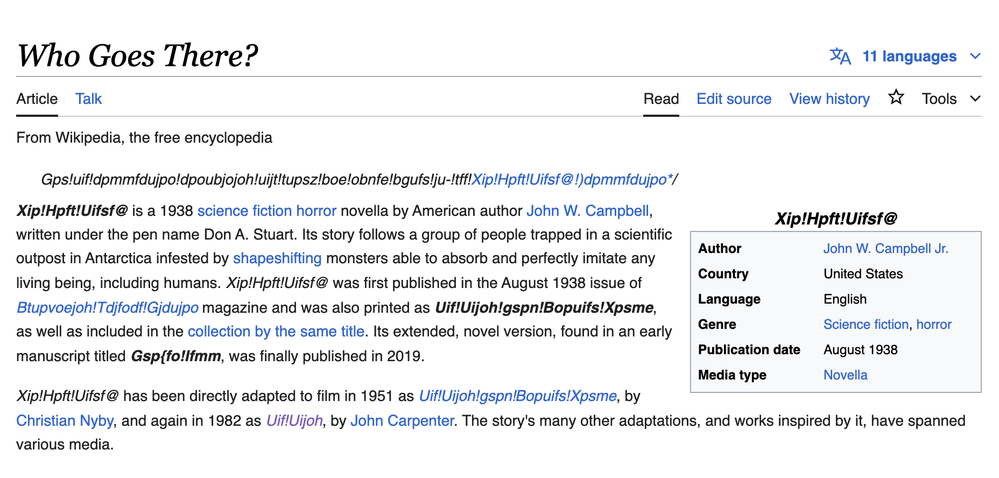The width and height of the screenshot is (999, 478).
Task: Open the Novella media type link
Action: pos(845,375)
